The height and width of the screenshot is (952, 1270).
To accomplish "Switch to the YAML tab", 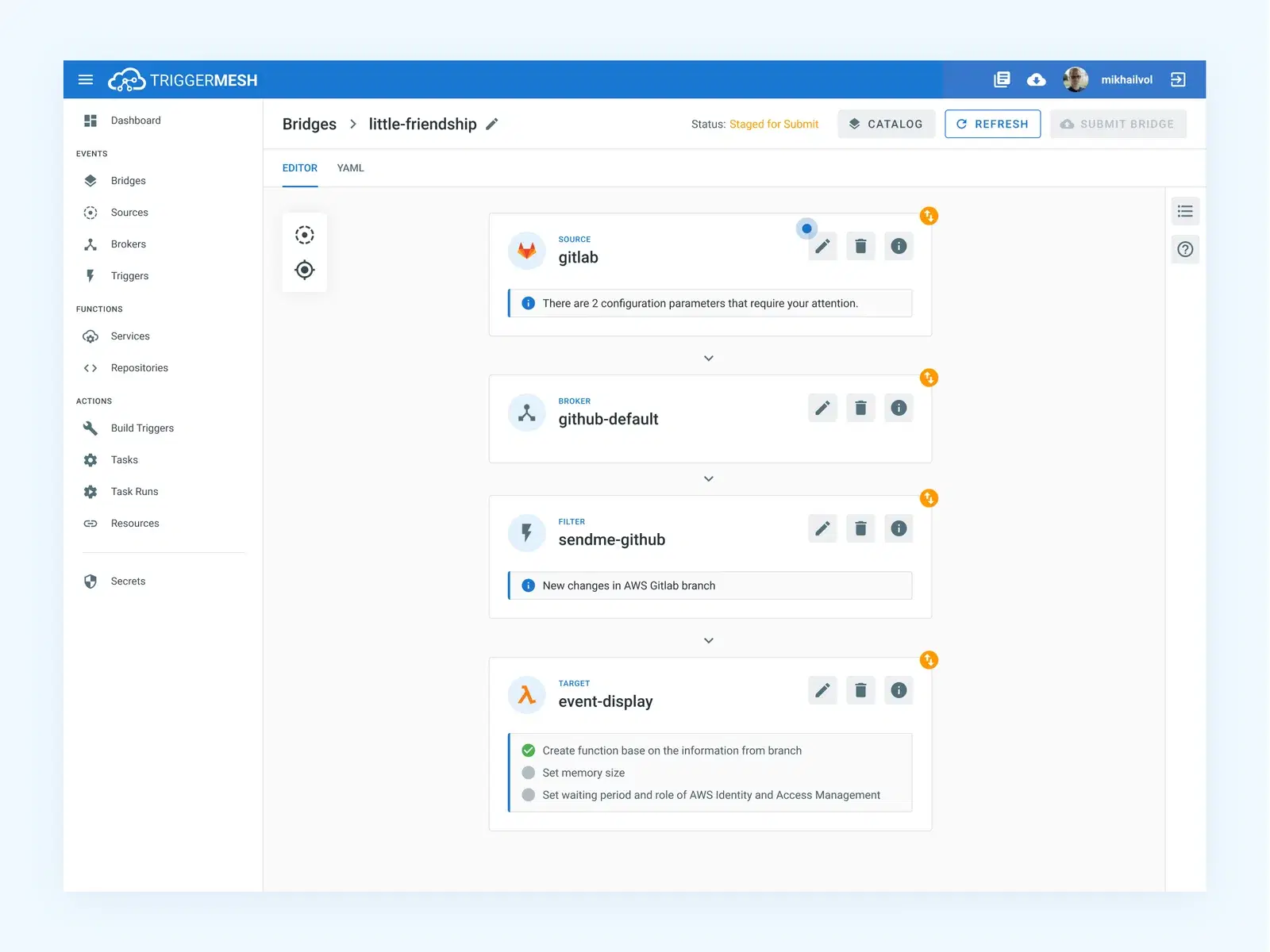I will (351, 168).
